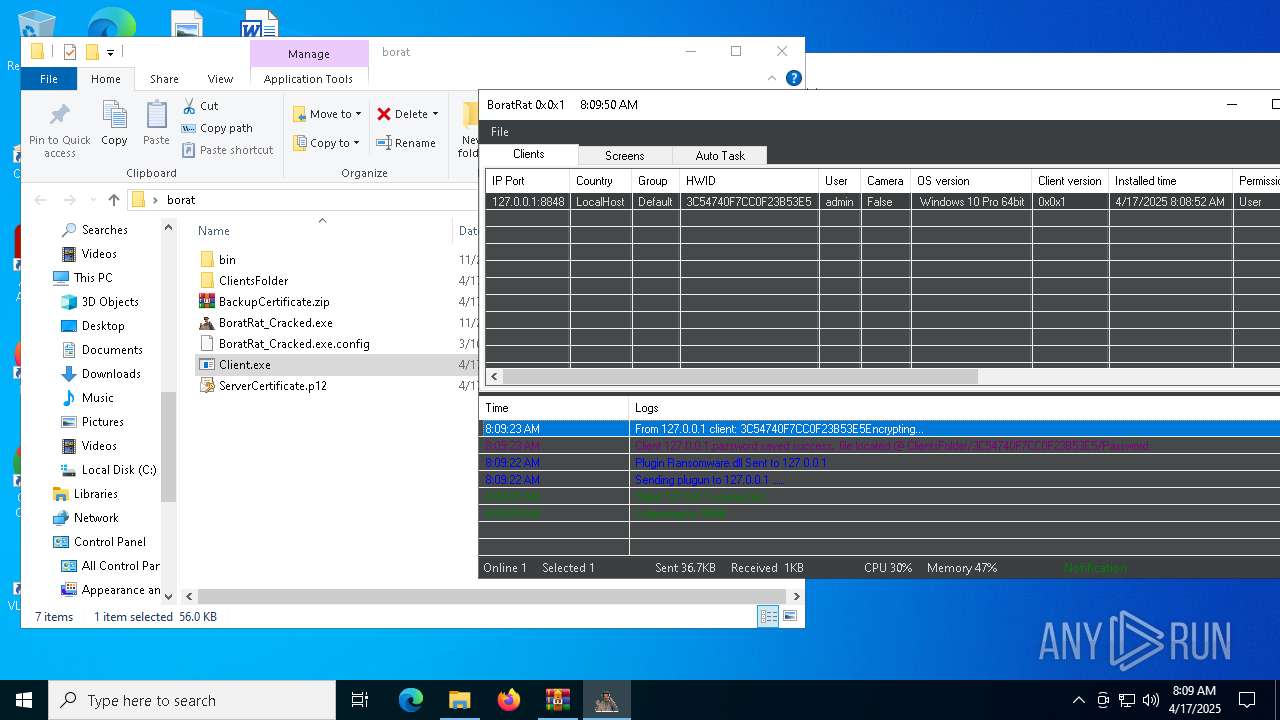This screenshot has width=1280, height=720.
Task: Click Pin to Quick access in Explorer ribbon
Action: pyautogui.click(x=59, y=130)
